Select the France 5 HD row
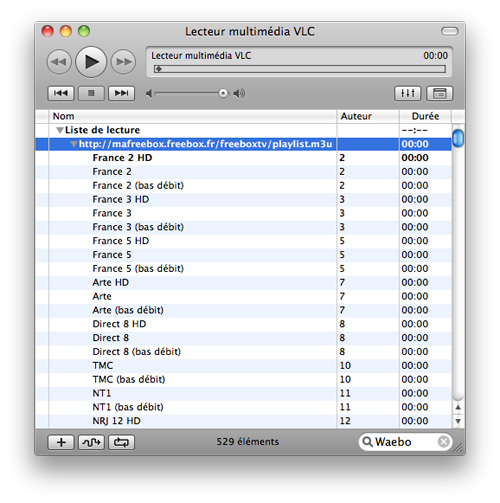 (243, 241)
